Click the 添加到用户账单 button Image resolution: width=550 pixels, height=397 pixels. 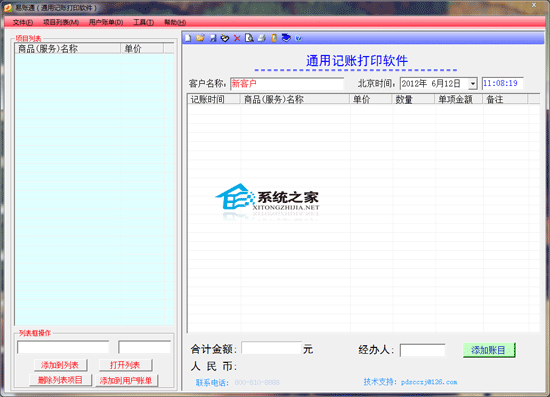click(x=126, y=380)
